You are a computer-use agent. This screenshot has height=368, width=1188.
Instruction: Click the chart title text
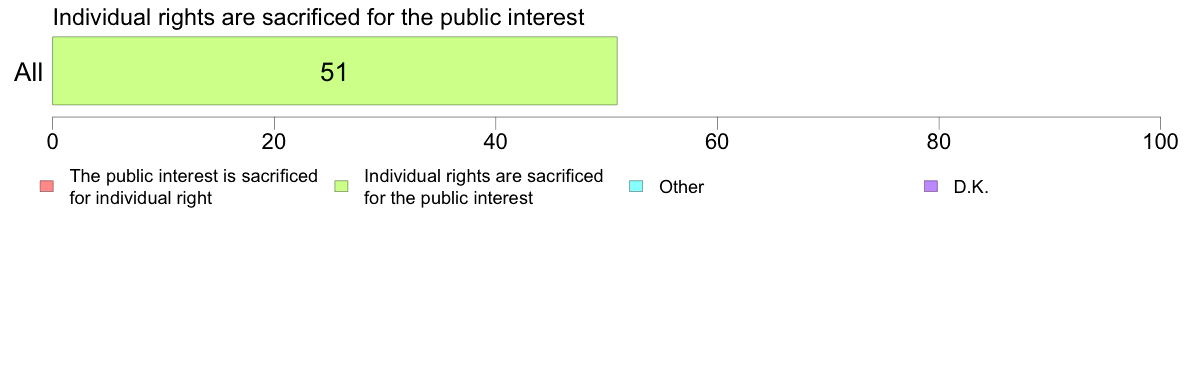click(x=318, y=17)
